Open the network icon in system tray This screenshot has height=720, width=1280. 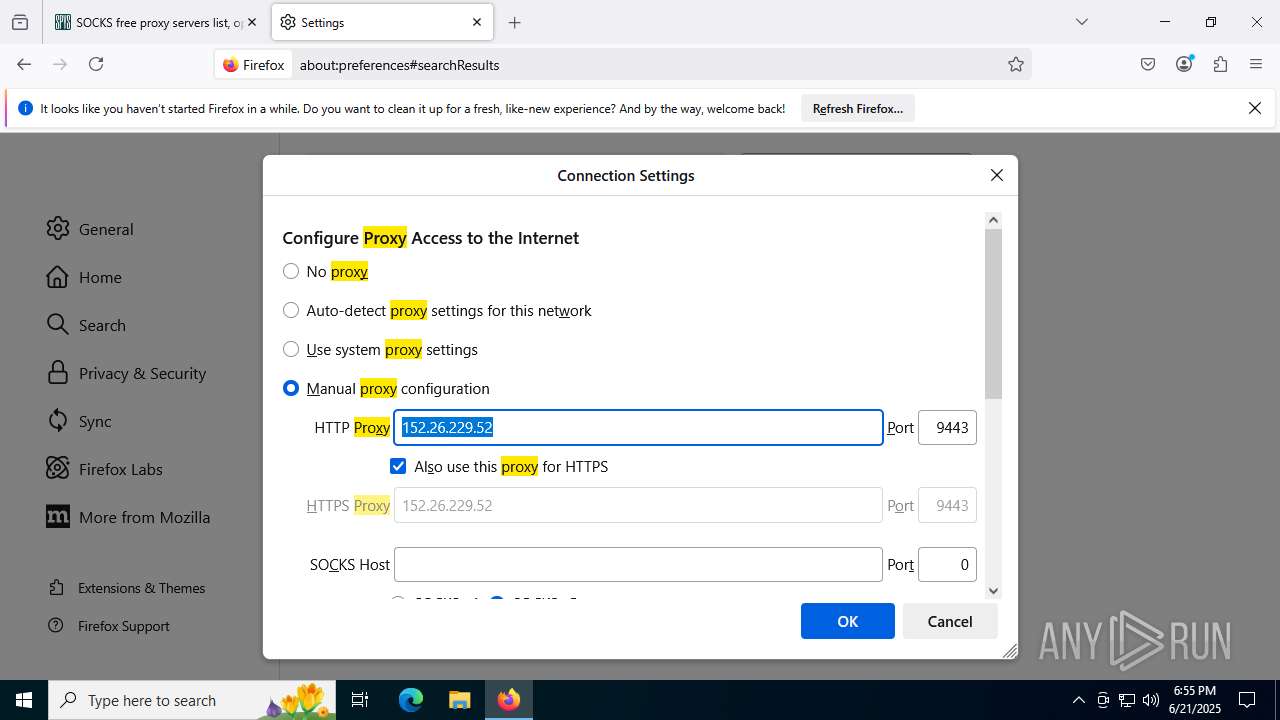(x=1127, y=700)
